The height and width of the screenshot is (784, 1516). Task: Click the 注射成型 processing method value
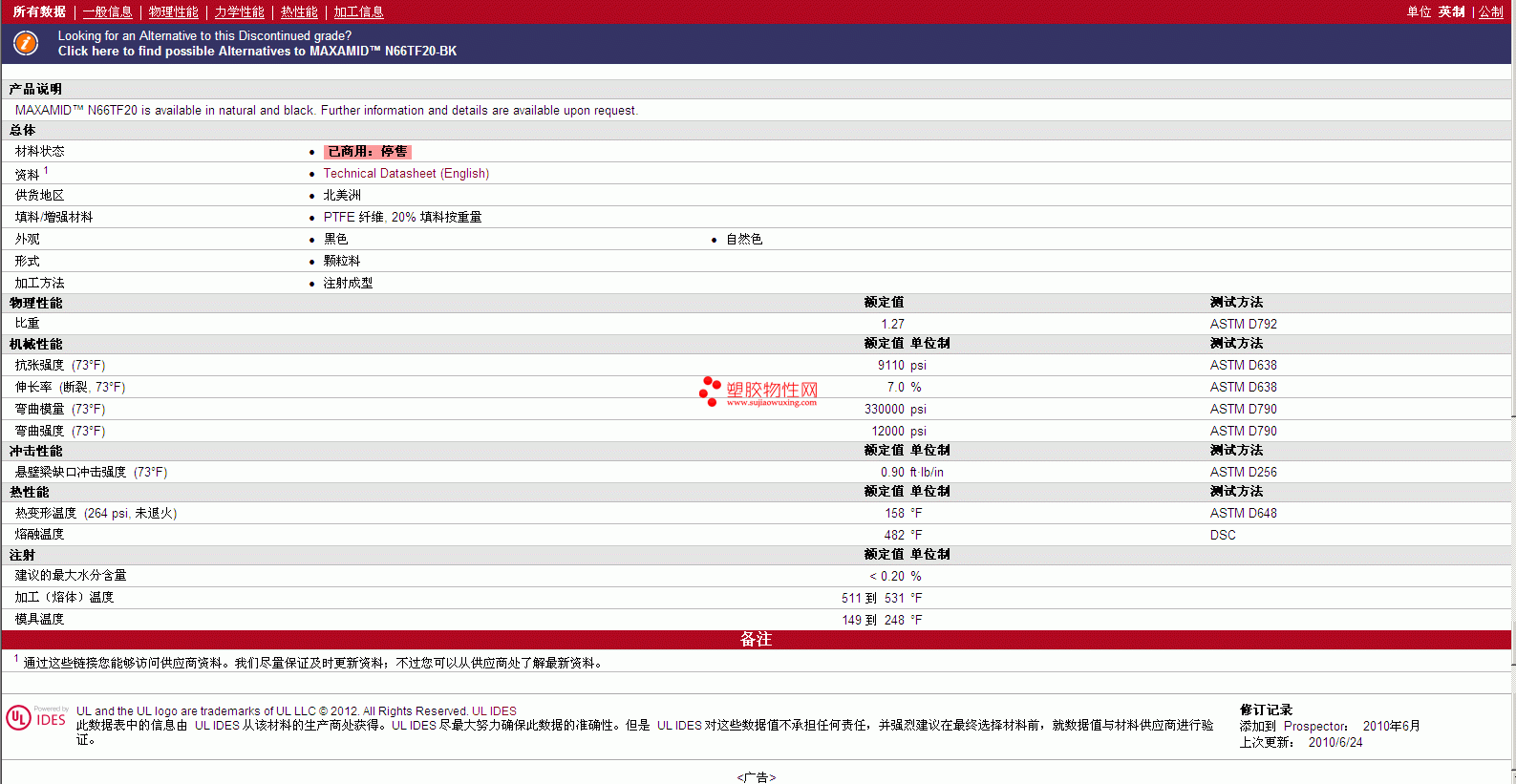point(348,284)
